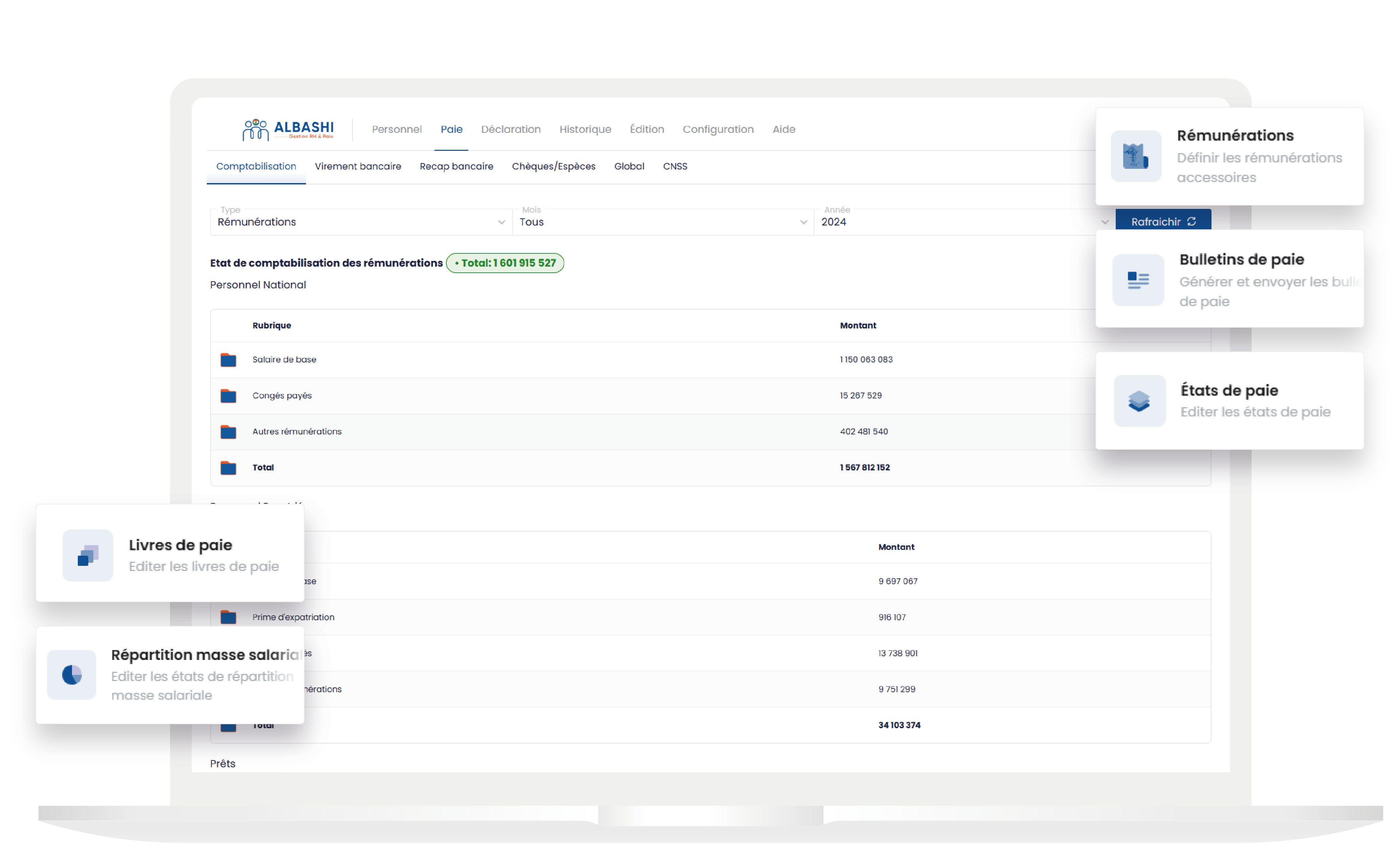Viewport: 1400px width, 843px height.
Task: Expand the Type dropdown showing Rémunérations
Action: (x=361, y=222)
